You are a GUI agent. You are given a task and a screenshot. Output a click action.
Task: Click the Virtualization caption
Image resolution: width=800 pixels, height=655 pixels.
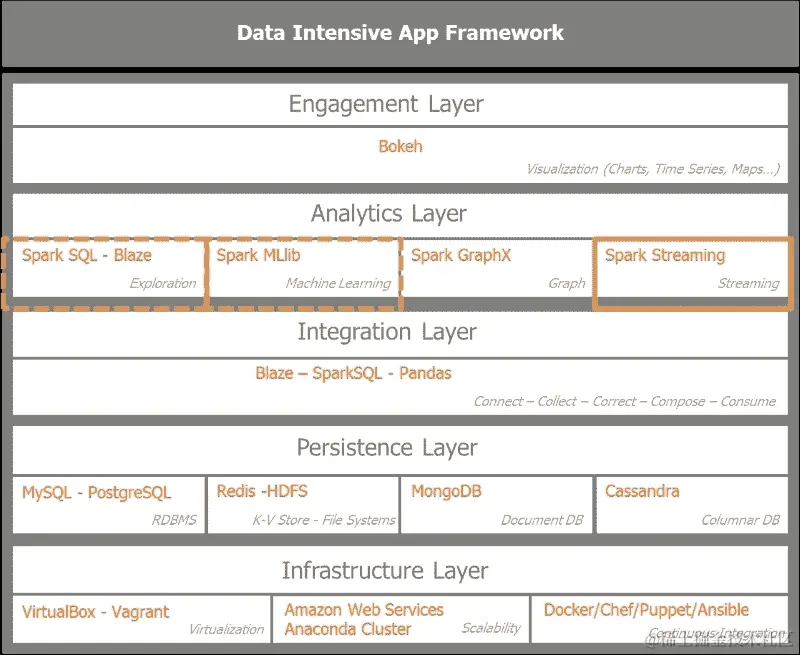227,629
